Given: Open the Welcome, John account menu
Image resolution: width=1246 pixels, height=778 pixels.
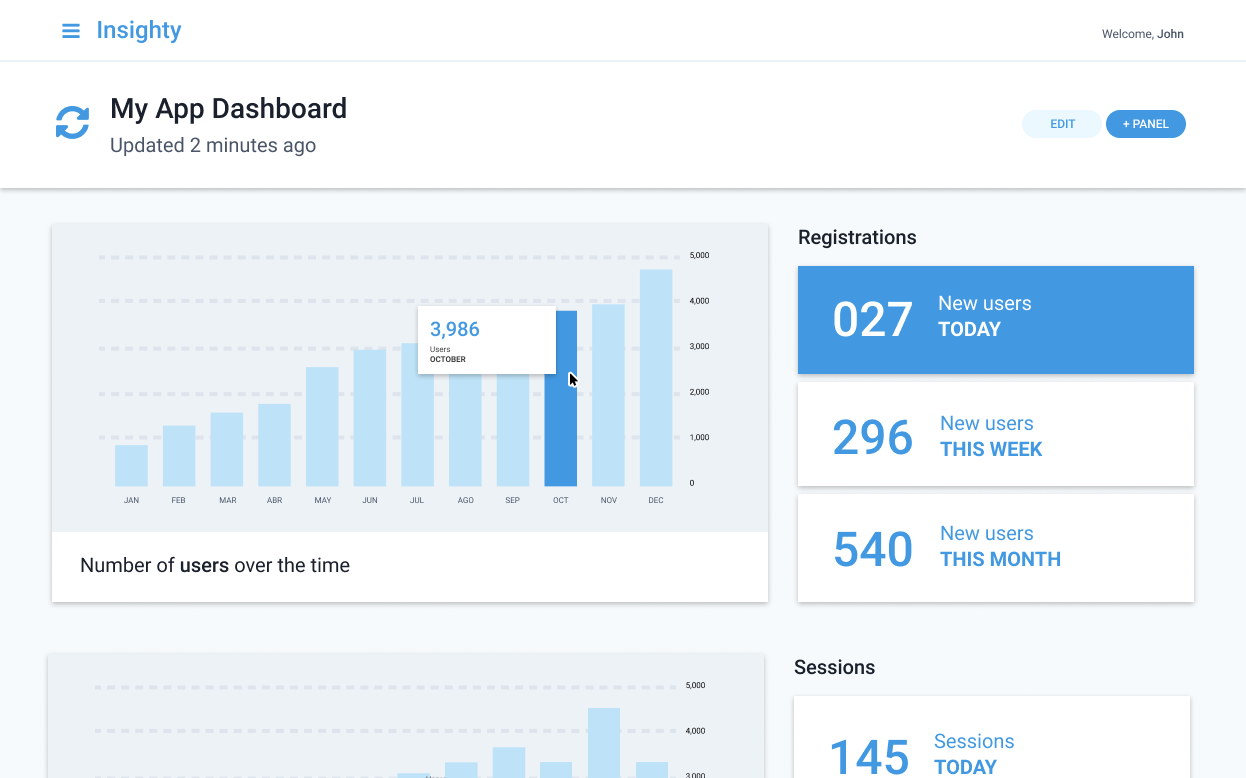Looking at the screenshot, I should (x=1142, y=33).
